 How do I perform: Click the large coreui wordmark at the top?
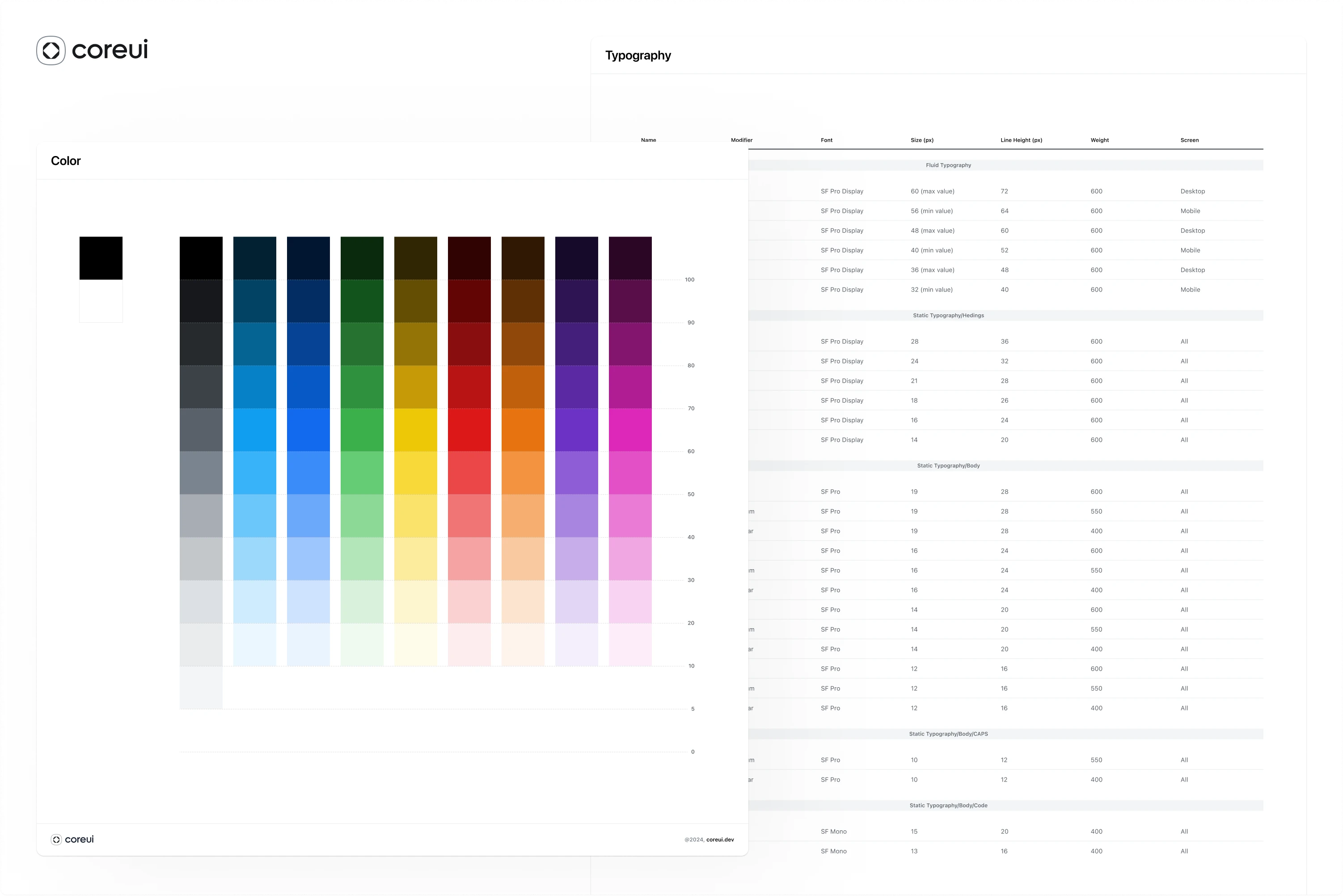[110, 50]
